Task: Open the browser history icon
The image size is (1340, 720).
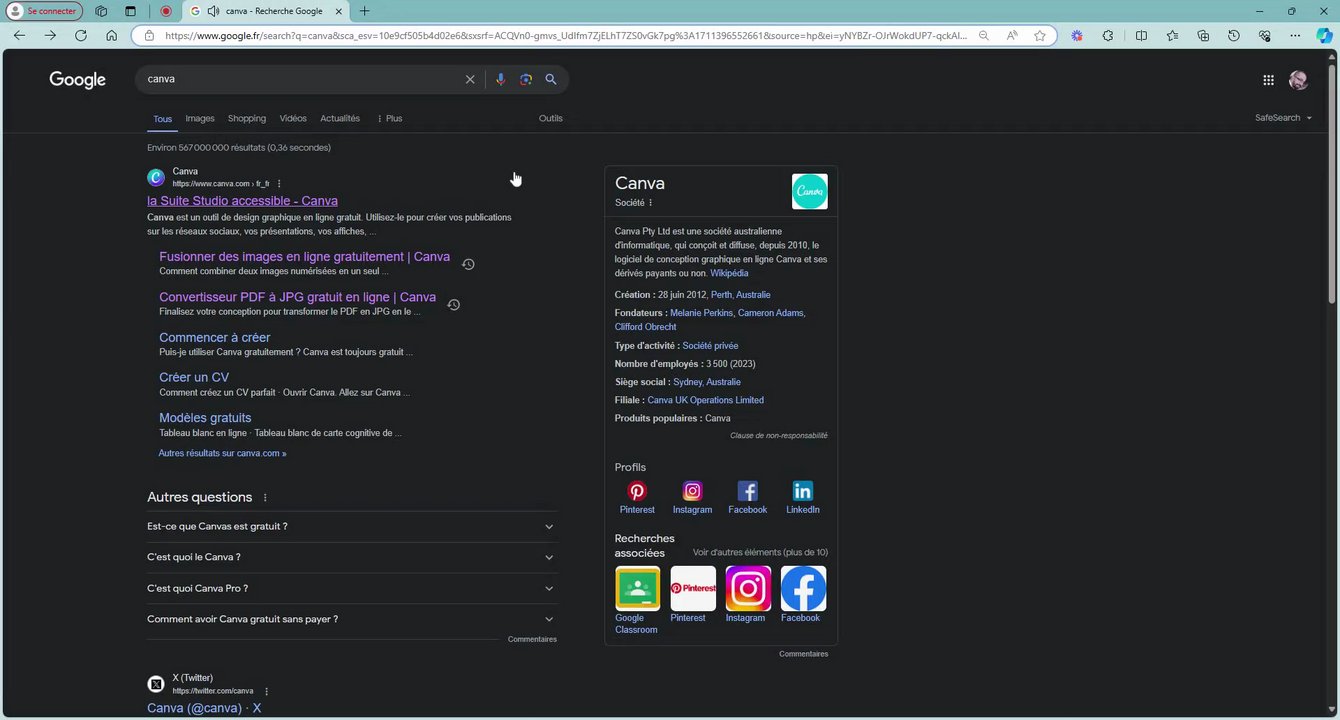Action: coord(1234,35)
